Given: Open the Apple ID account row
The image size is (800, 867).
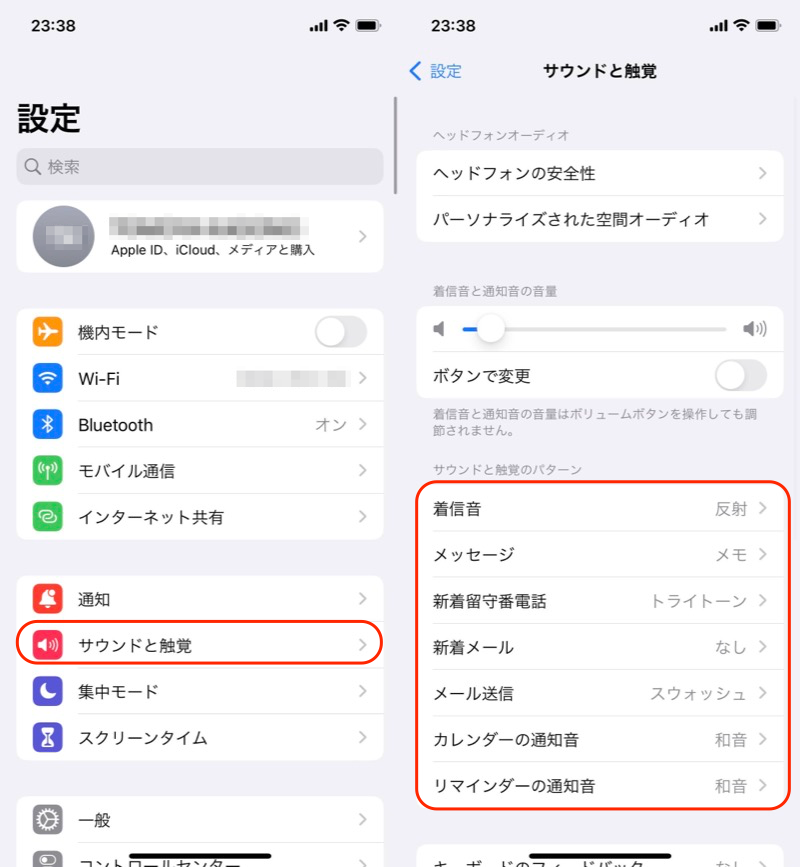Looking at the screenshot, I should coord(200,237).
